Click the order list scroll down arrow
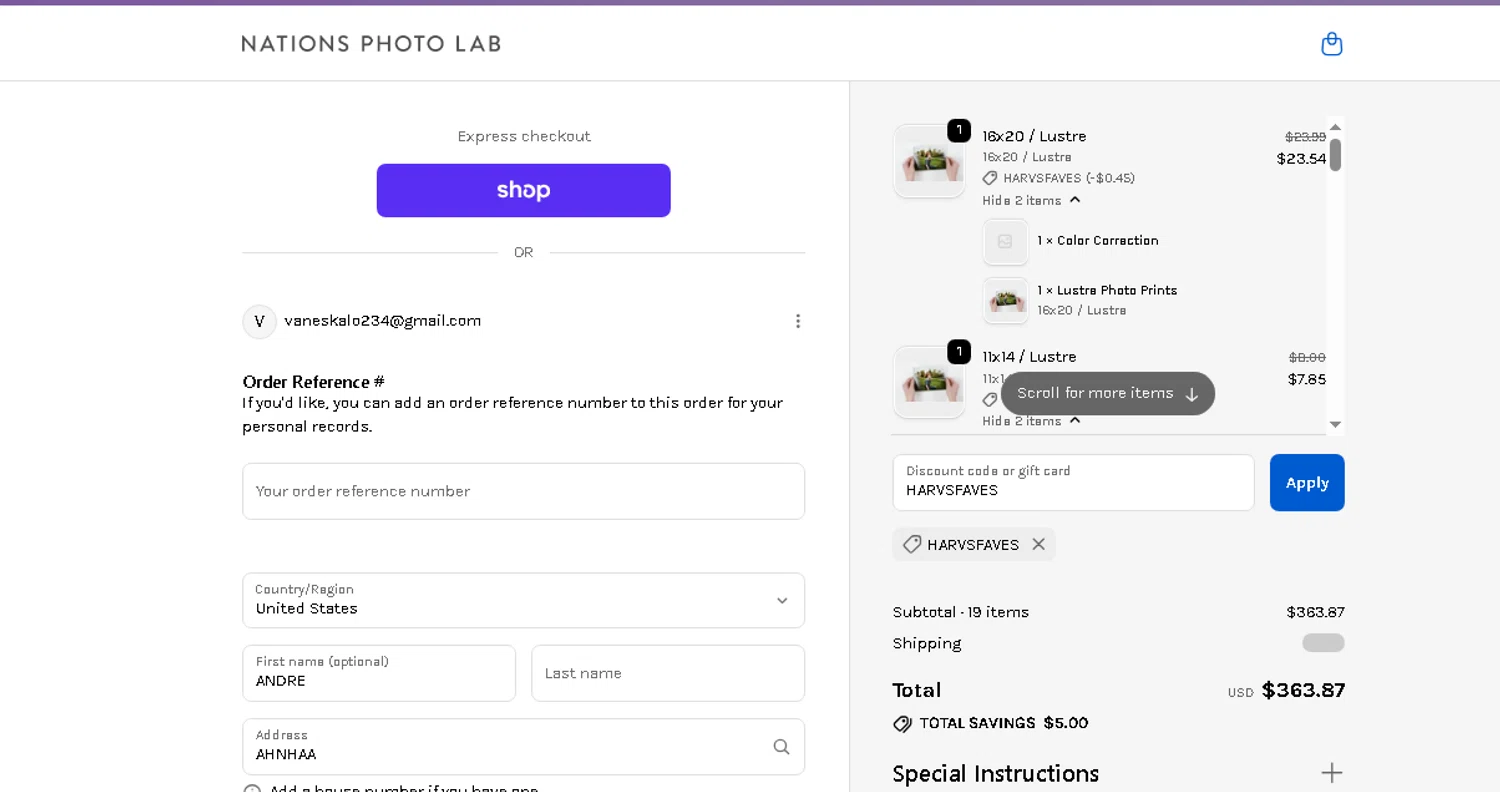1500x792 pixels. (x=1335, y=425)
